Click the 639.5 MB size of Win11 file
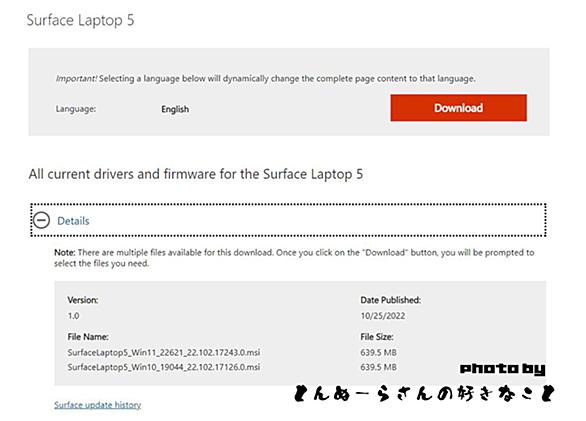 pyautogui.click(x=378, y=352)
